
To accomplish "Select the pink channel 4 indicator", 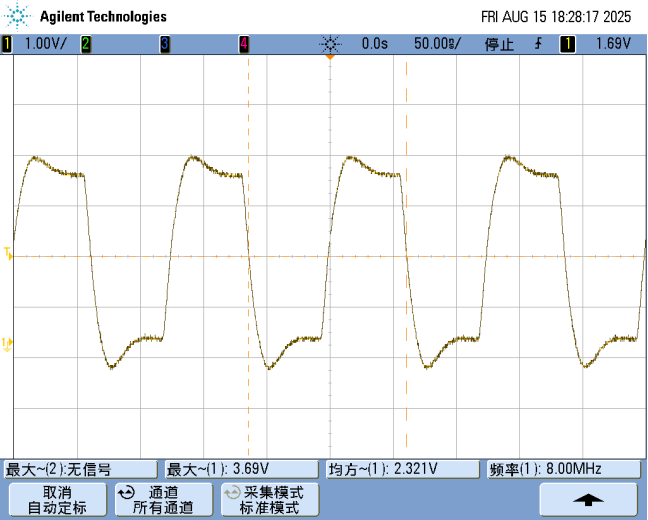I will coord(244,44).
